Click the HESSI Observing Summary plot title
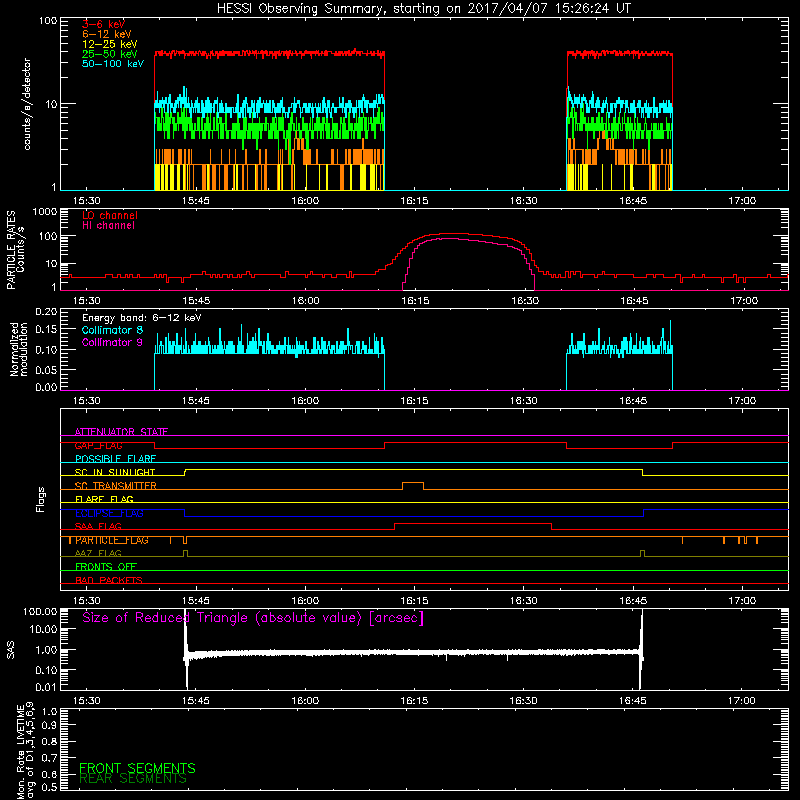800x800 pixels. click(423, 9)
